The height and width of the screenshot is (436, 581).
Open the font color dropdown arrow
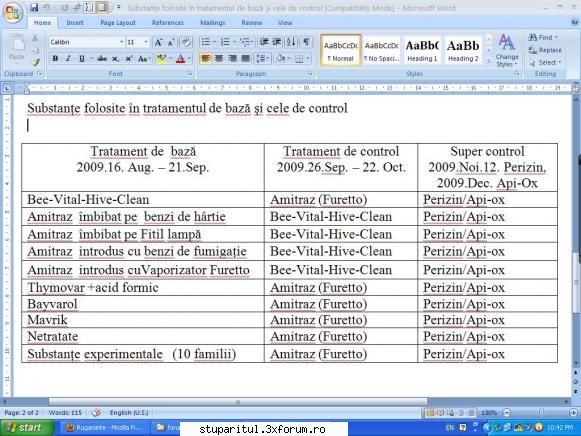(x=189, y=59)
